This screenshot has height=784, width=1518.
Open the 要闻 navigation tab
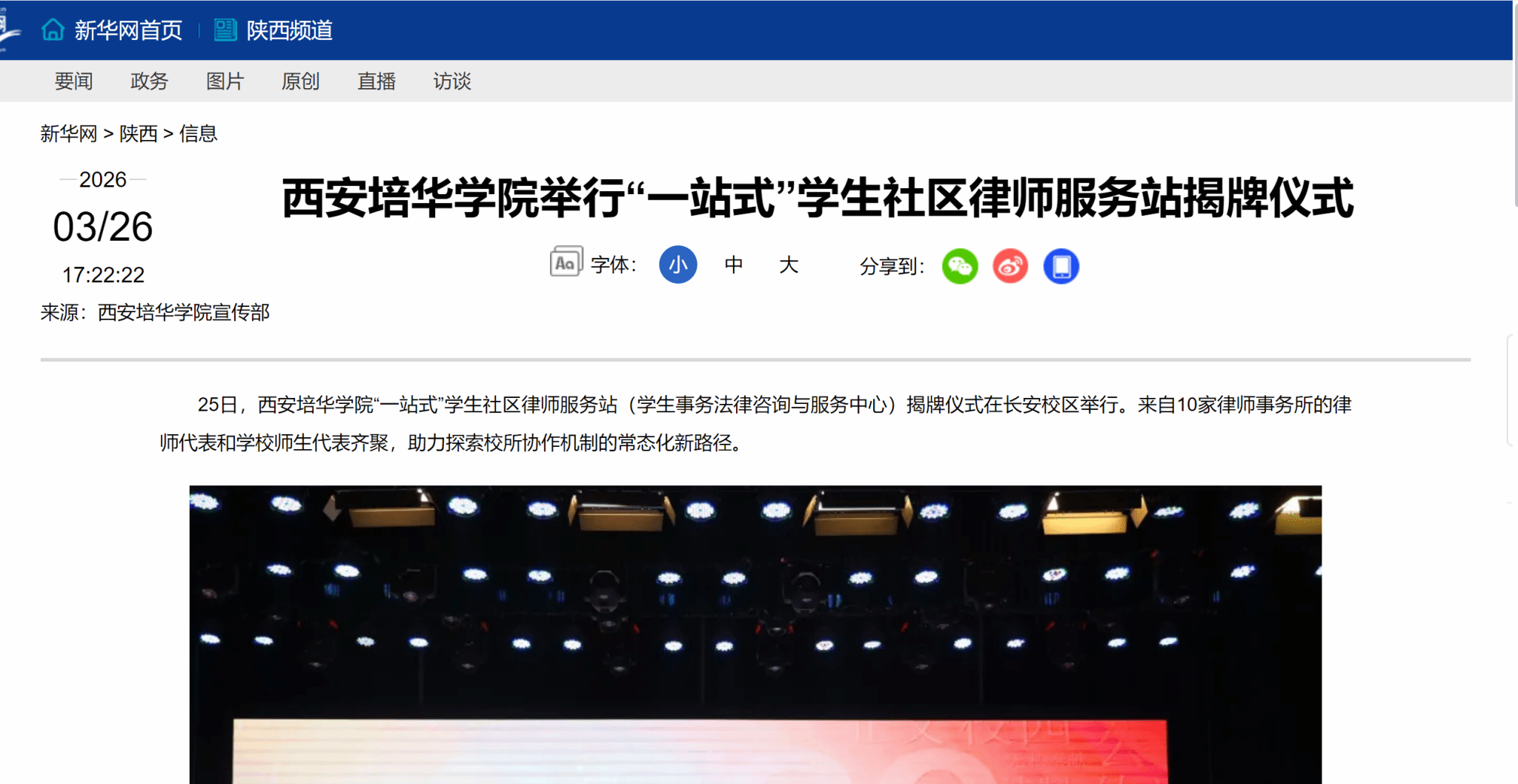pyautogui.click(x=73, y=81)
